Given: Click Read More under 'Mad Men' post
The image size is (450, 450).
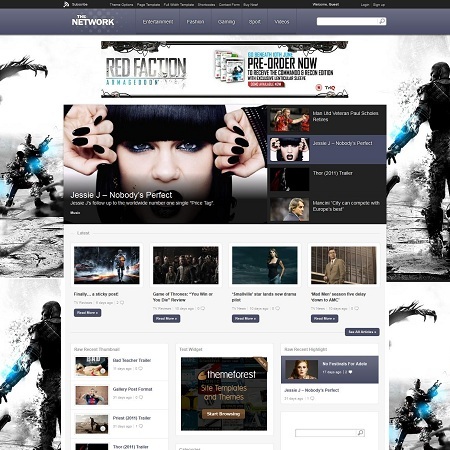Looking at the screenshot, I should pos(324,319).
